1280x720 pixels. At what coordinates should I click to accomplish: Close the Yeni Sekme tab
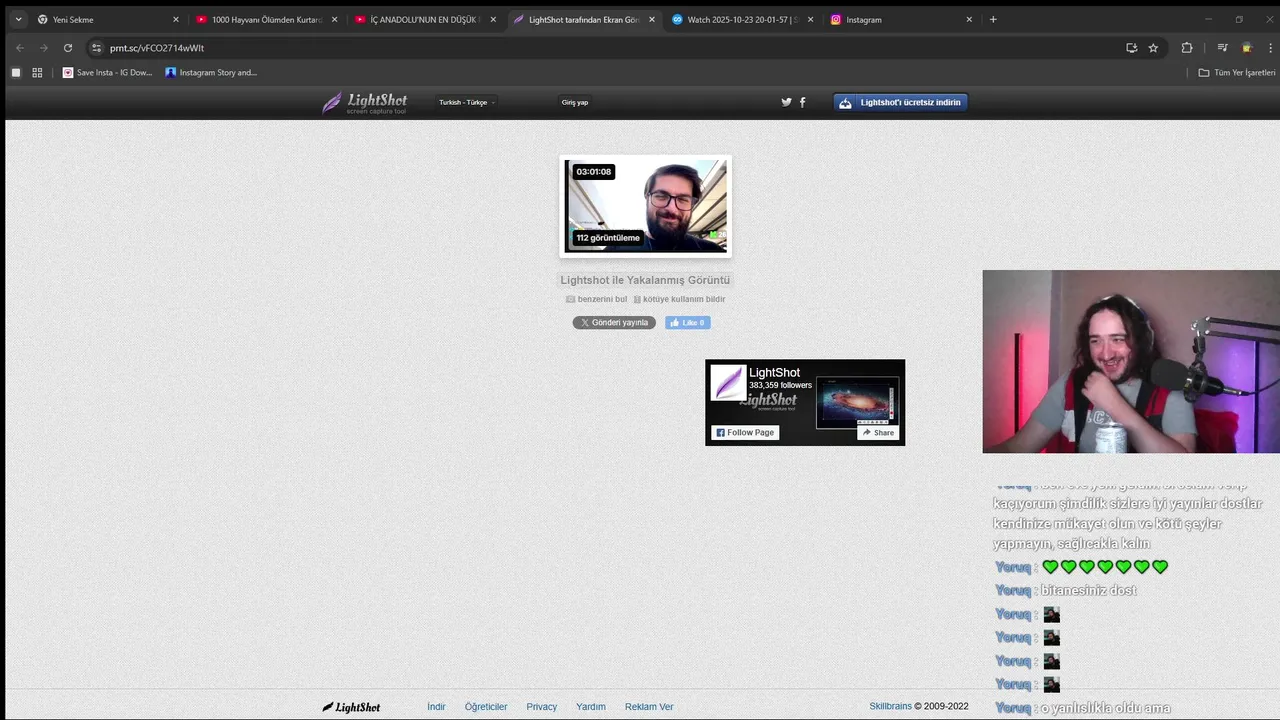click(x=176, y=19)
